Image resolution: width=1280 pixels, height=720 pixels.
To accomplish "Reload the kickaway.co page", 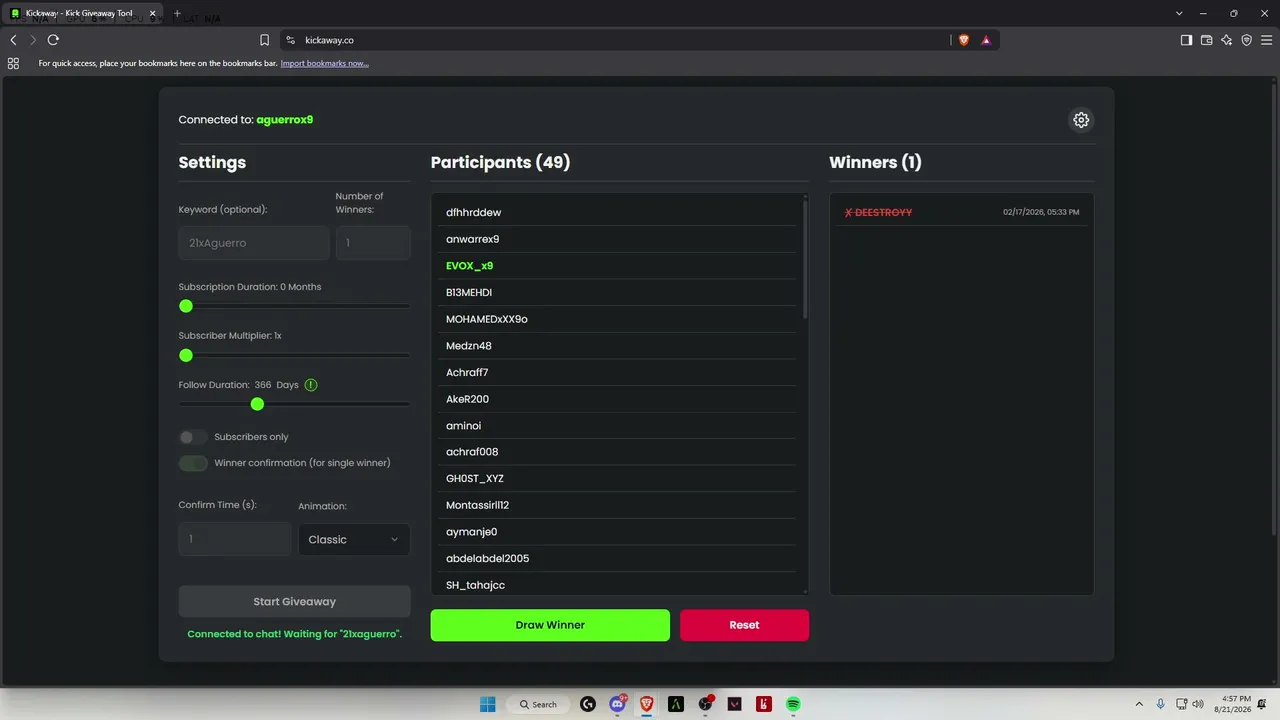I will point(53,40).
